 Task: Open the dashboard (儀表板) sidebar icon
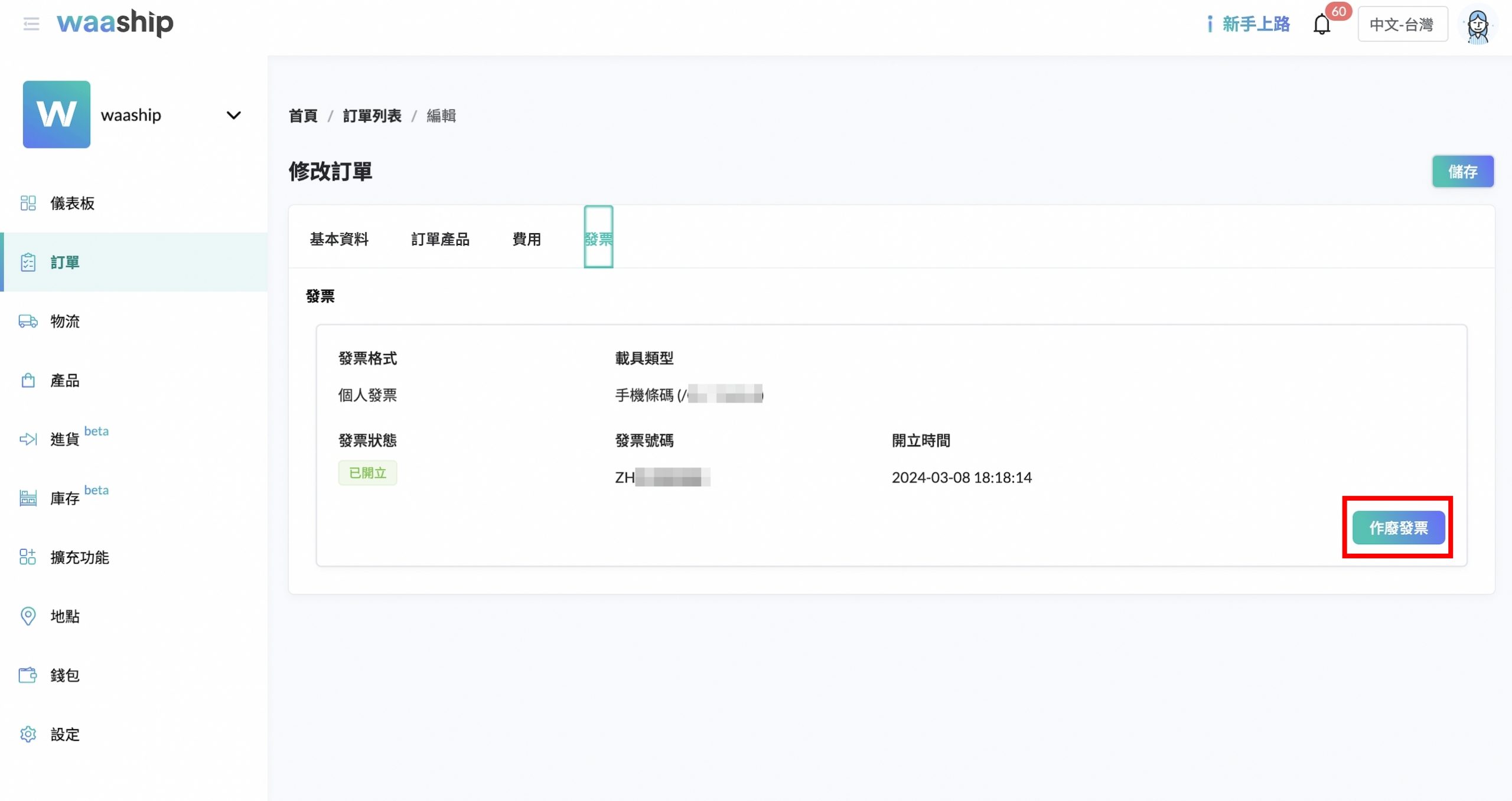point(28,203)
